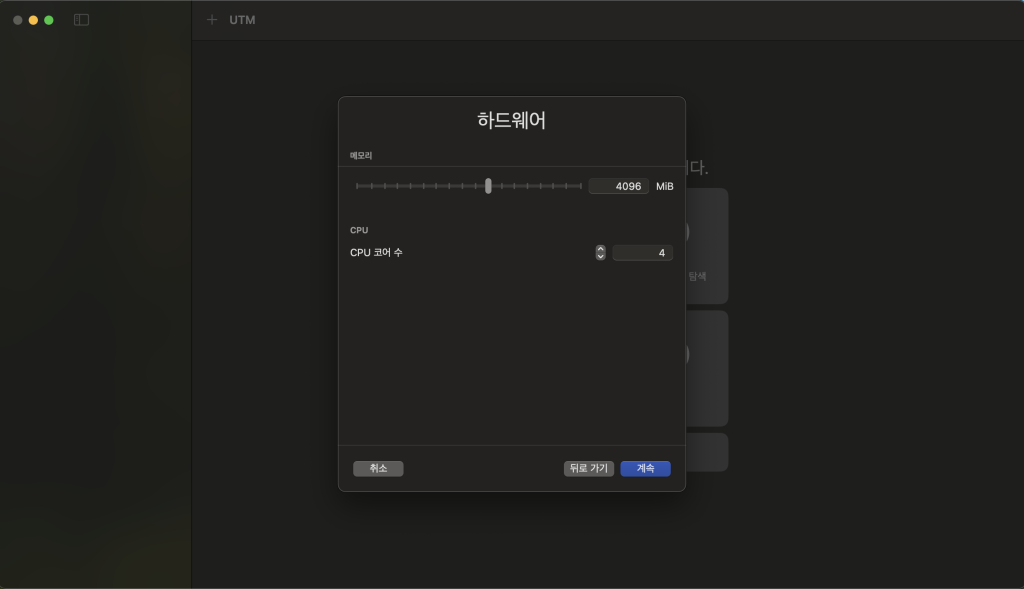1024x589 pixels.
Task: Click the 메모리 section label
Action: pyautogui.click(x=360, y=155)
